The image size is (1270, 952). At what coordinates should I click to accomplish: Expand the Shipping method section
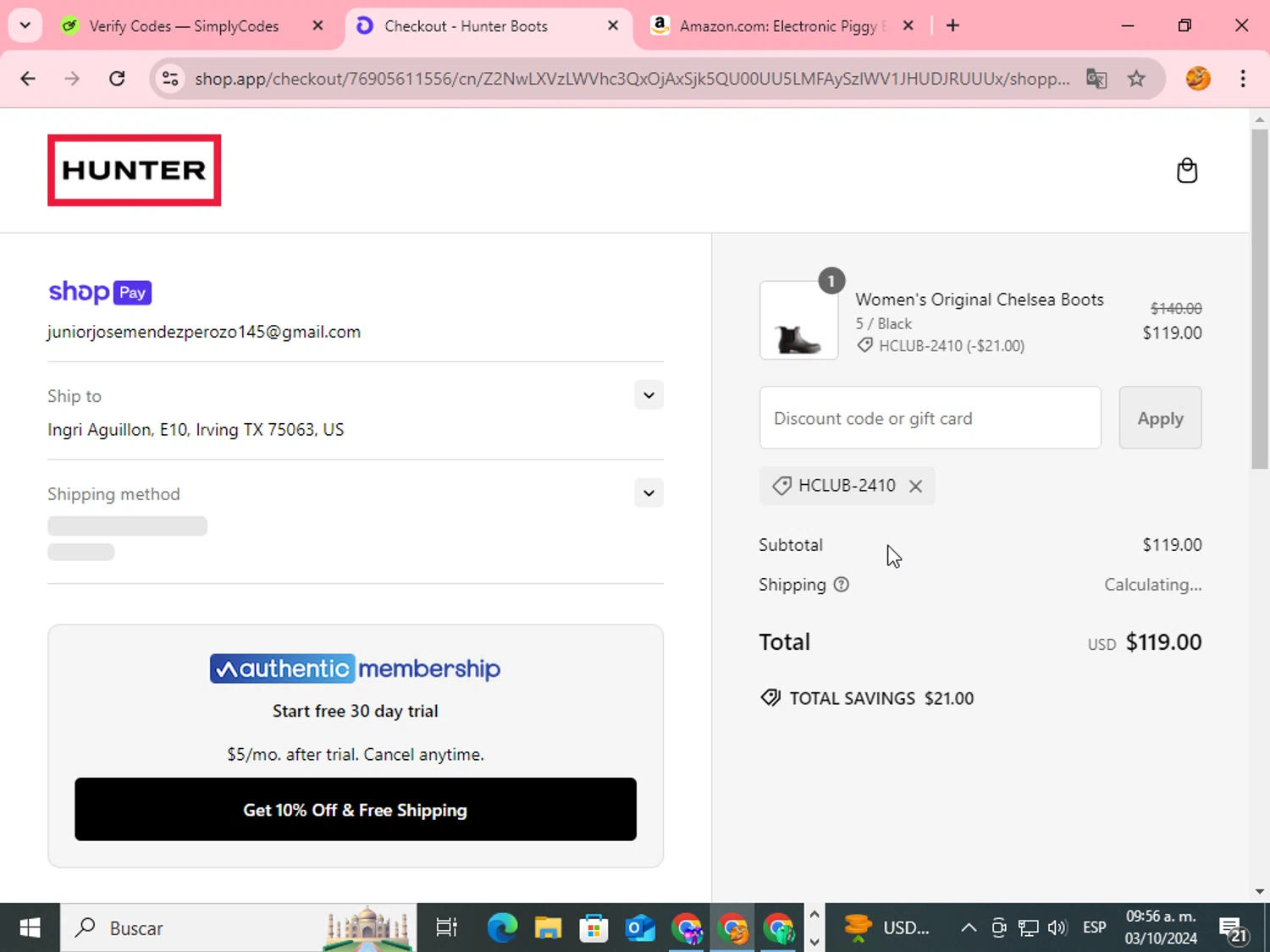649,493
